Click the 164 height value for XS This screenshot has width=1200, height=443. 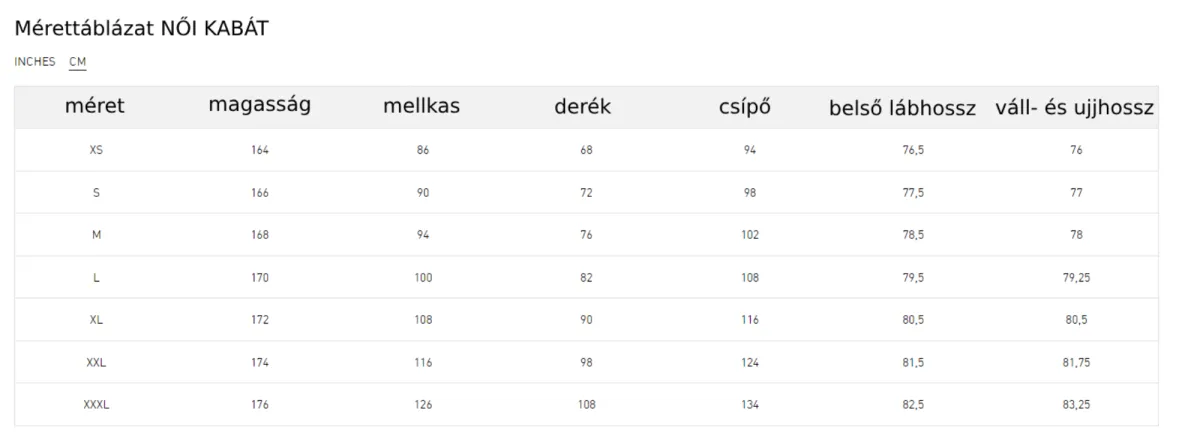[x=260, y=150]
